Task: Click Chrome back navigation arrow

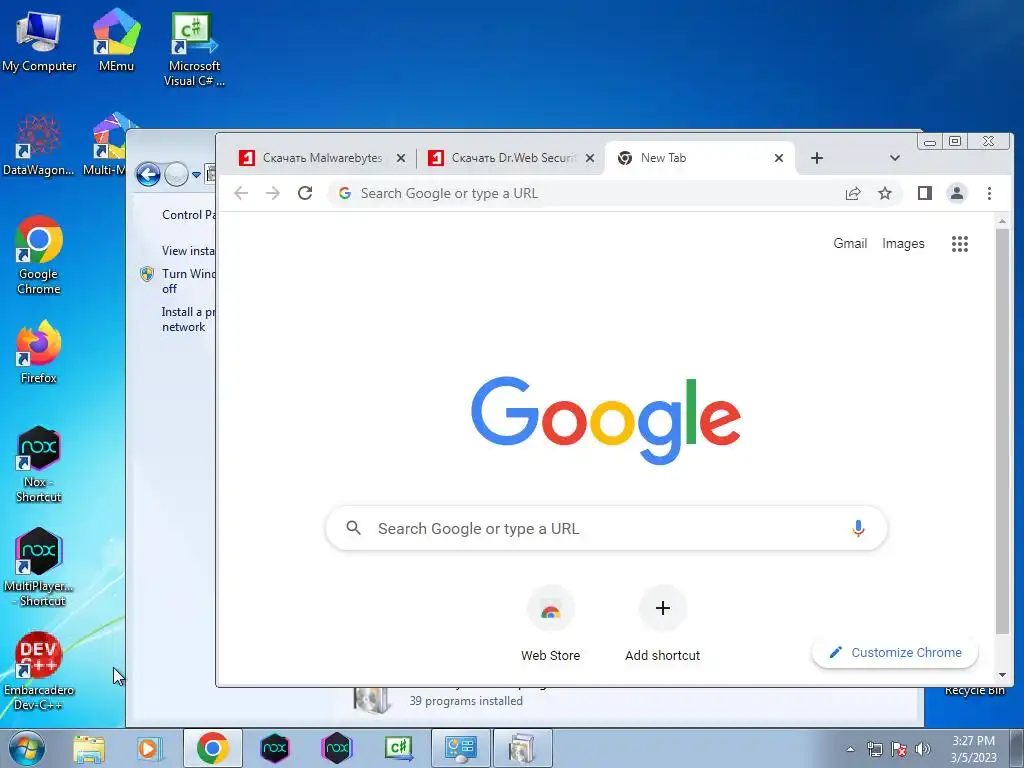Action: pyautogui.click(x=241, y=193)
